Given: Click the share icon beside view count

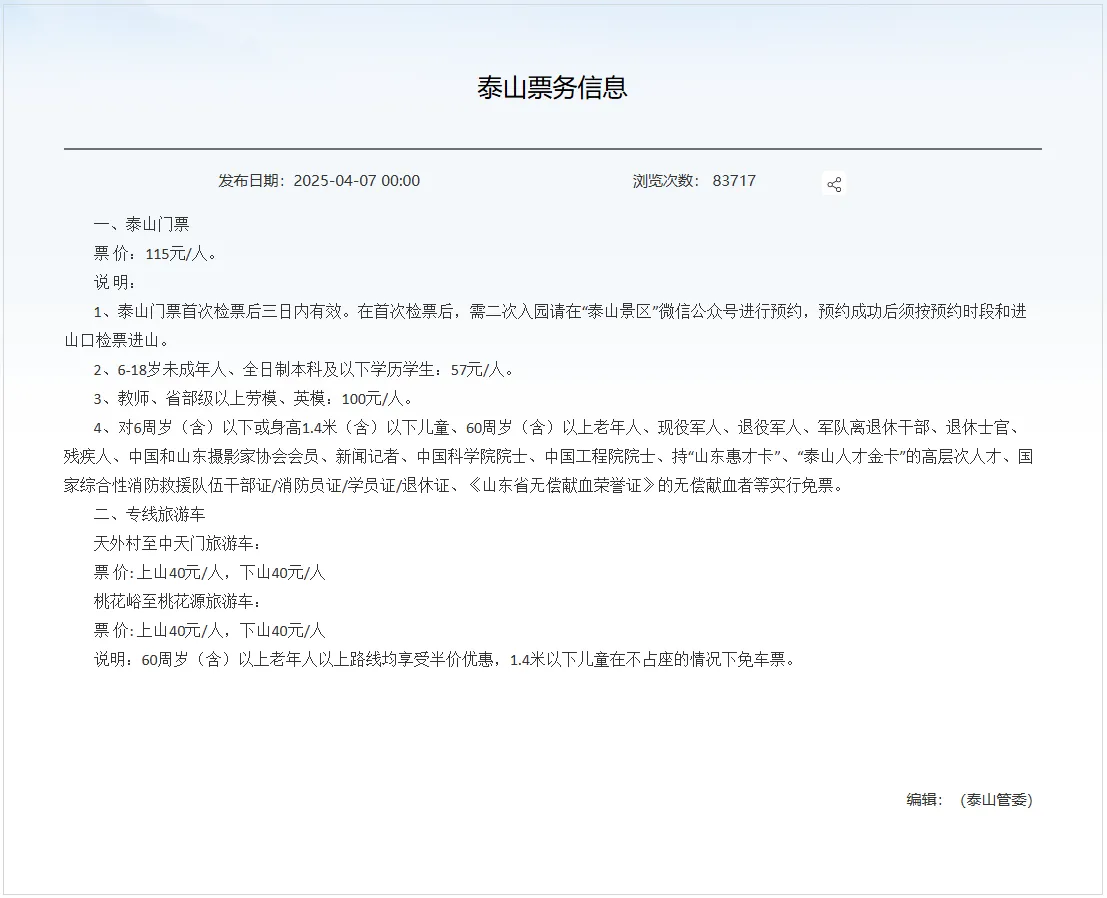Looking at the screenshot, I should pos(834,184).
